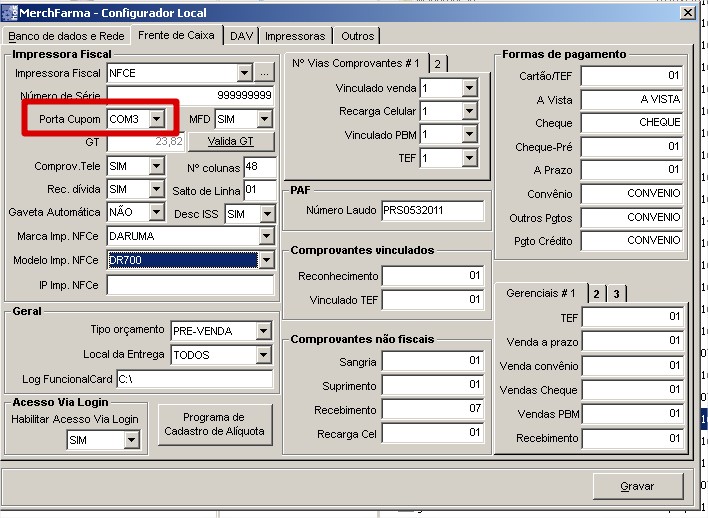This screenshot has width=708, height=518.
Task: Switch to the Banco de dados e Rede tab
Action: click(67, 36)
